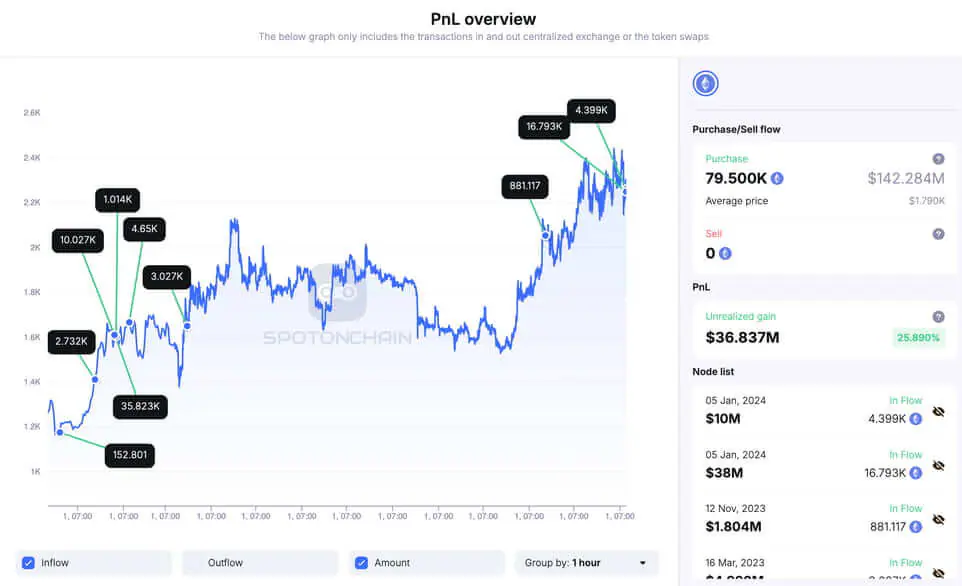Open the Purchase help question-mark icon
Image resolution: width=962 pixels, height=586 pixels.
937,158
